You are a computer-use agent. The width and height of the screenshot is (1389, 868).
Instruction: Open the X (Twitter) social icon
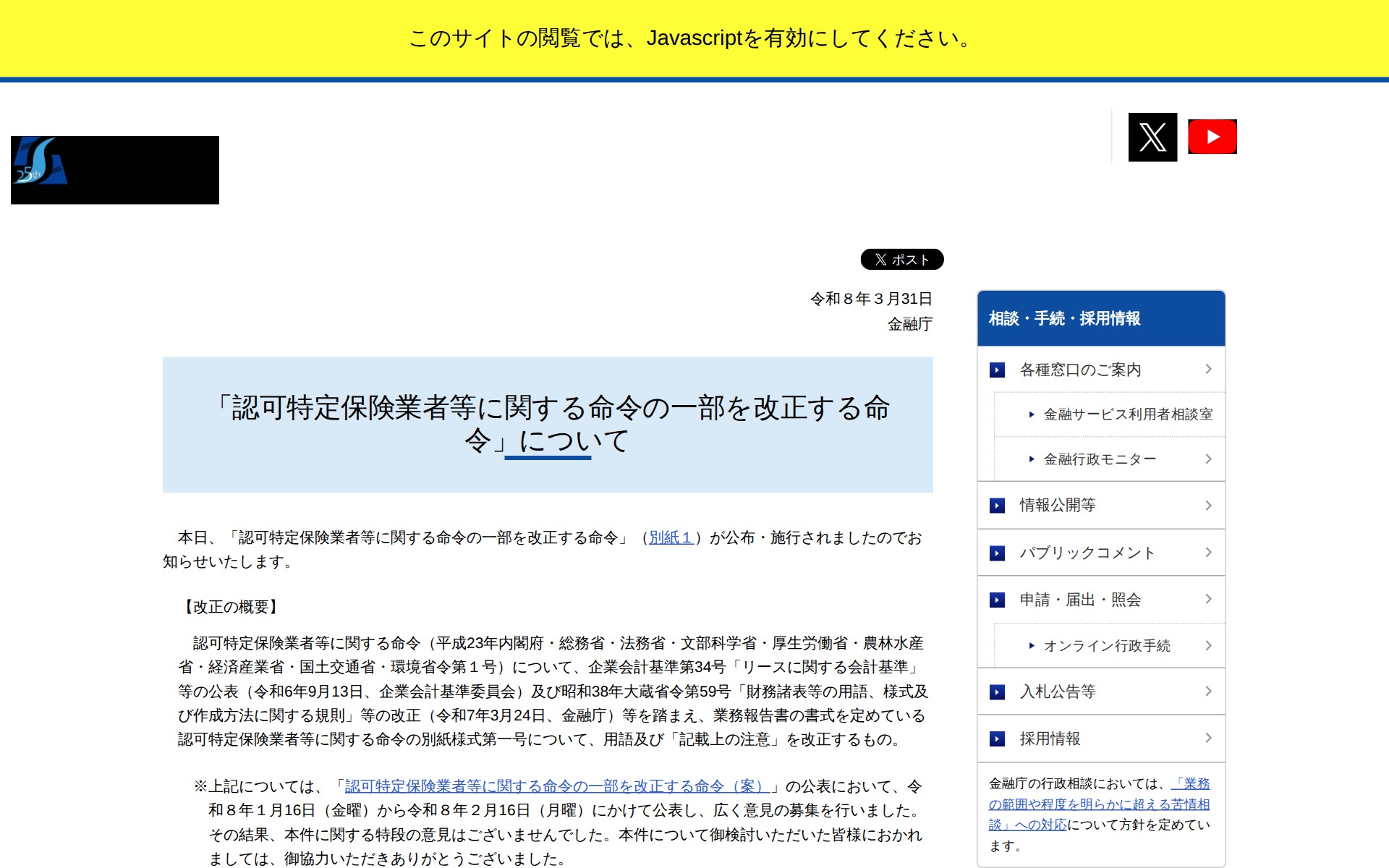(1152, 137)
